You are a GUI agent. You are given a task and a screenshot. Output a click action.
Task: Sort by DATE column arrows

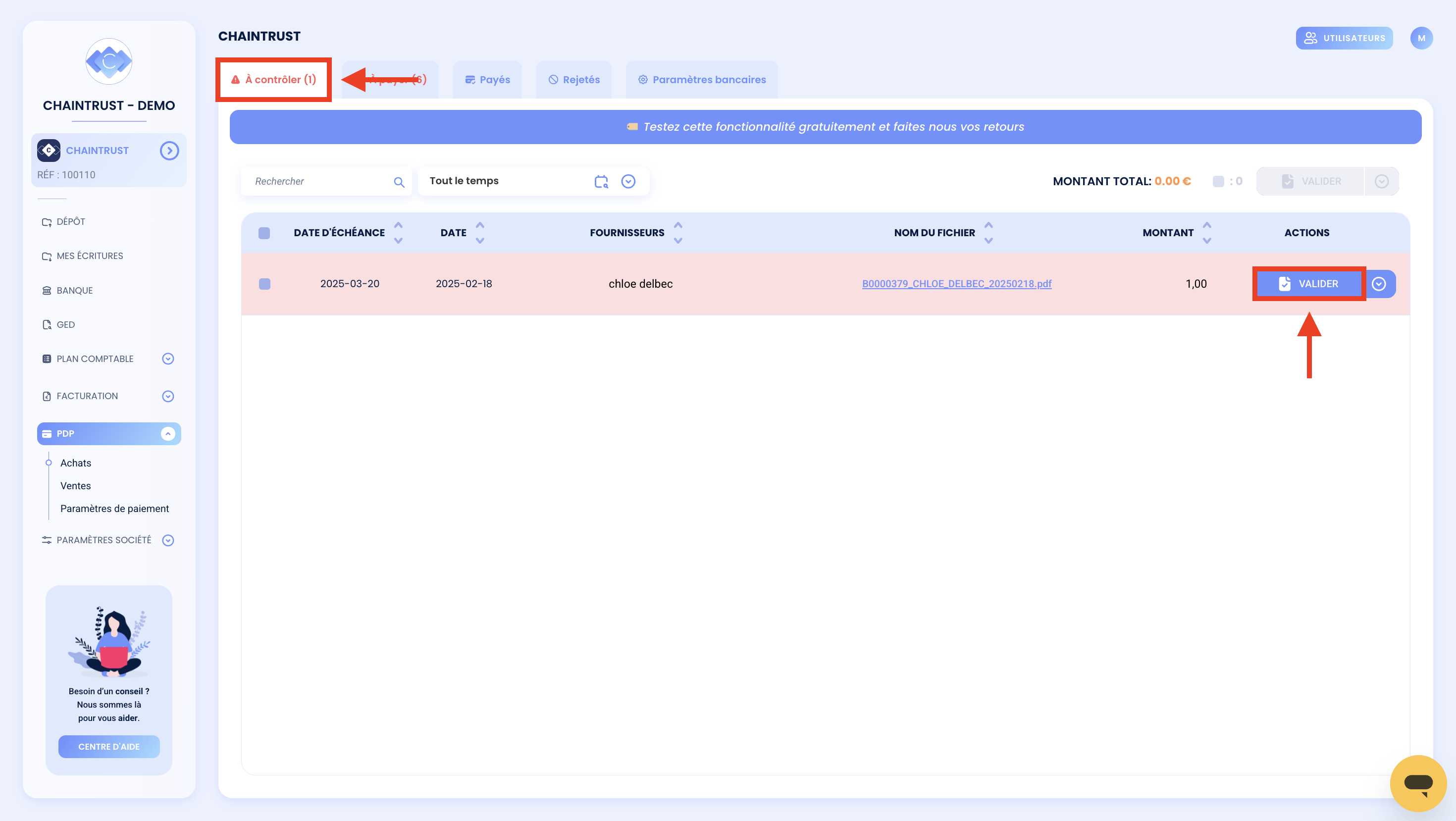pyautogui.click(x=480, y=233)
